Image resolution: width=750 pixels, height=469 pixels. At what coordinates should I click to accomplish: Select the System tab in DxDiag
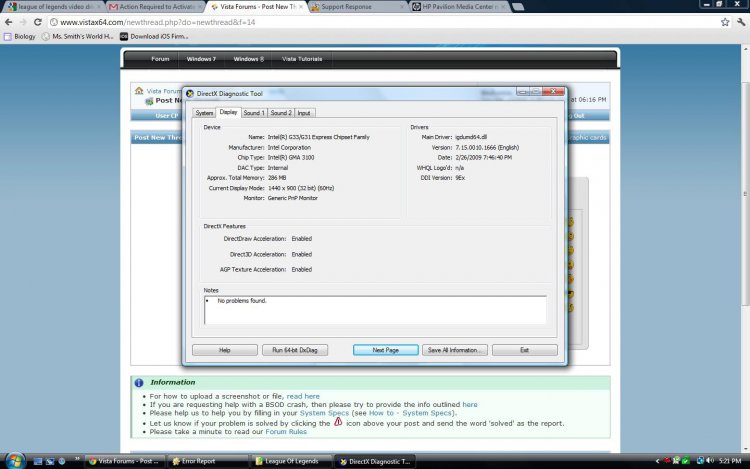[204, 113]
